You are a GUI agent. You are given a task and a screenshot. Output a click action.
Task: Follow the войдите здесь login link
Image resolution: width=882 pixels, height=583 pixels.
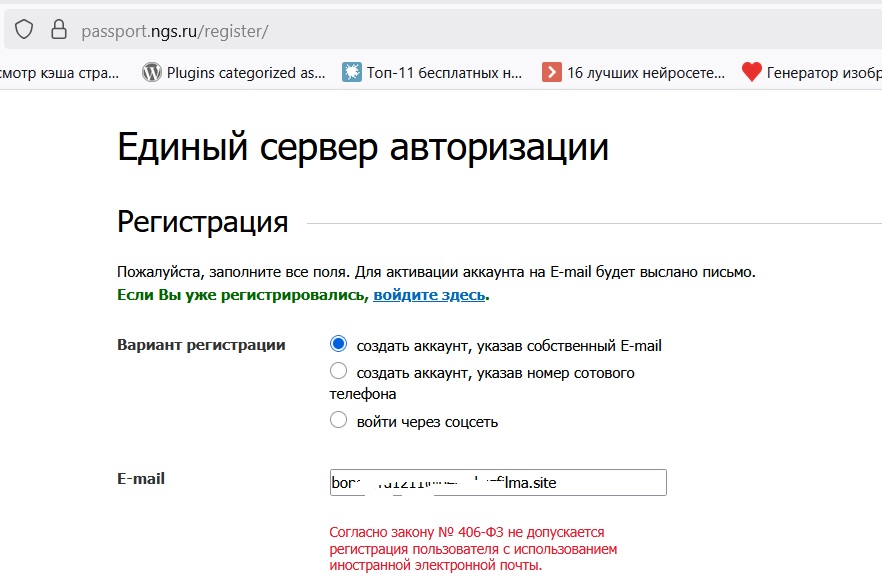[x=429, y=295]
